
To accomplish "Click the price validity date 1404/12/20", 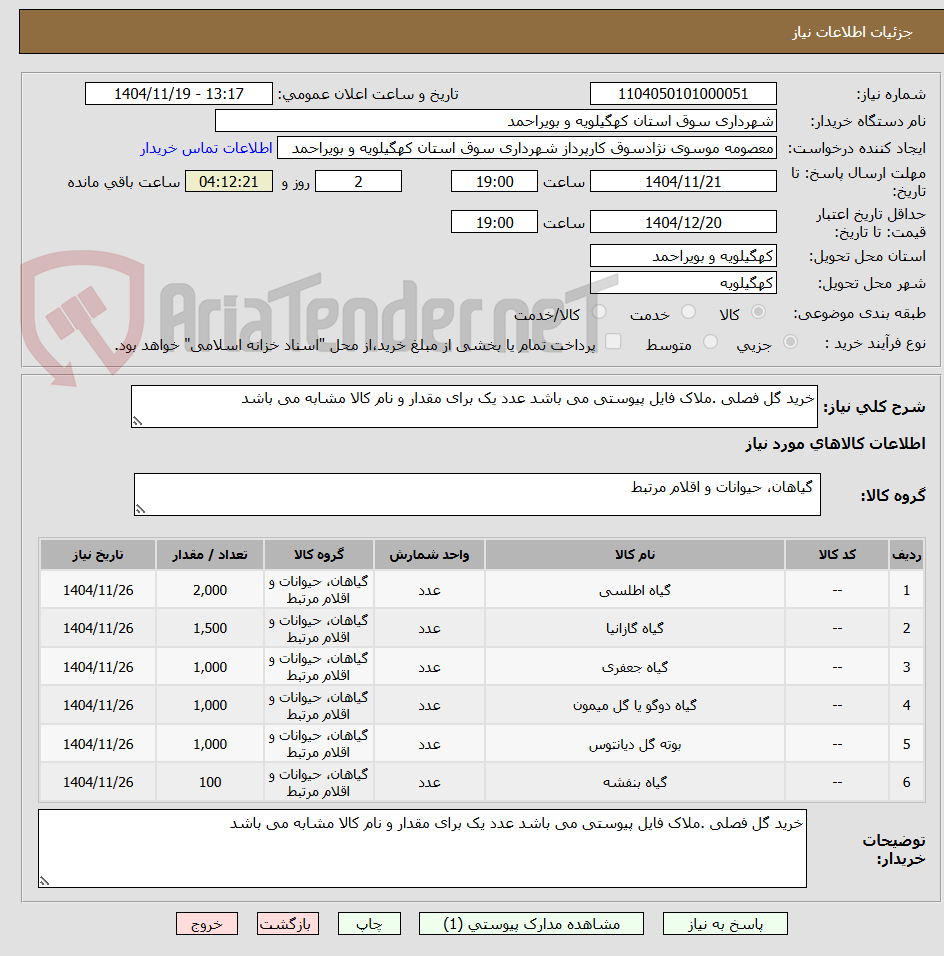I will (x=683, y=223).
